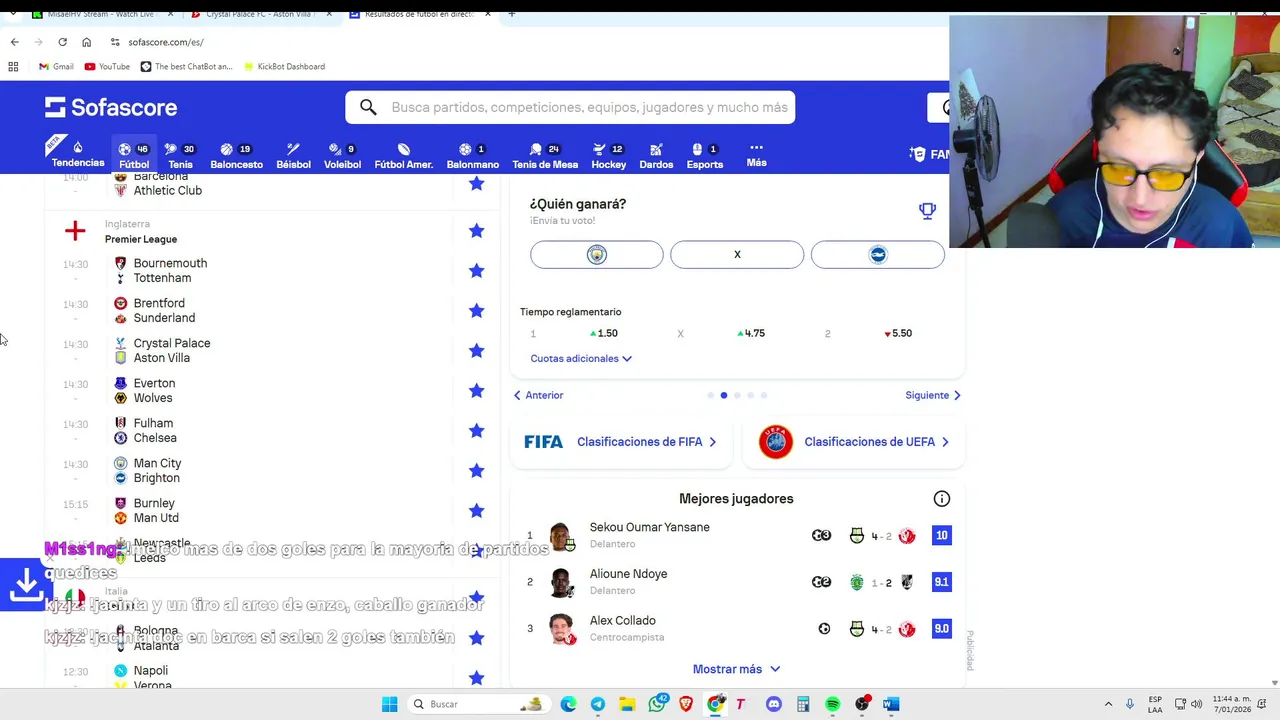This screenshot has height=720, width=1280.
Task: Open Sekou Oumar Yansane player row
Action: (x=737, y=535)
